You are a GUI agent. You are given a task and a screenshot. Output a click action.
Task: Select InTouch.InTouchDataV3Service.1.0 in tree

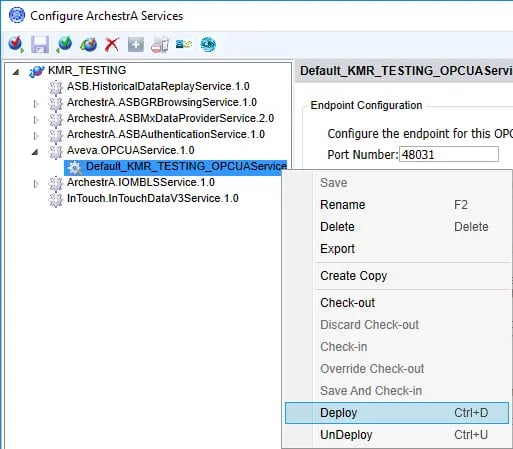click(x=153, y=198)
